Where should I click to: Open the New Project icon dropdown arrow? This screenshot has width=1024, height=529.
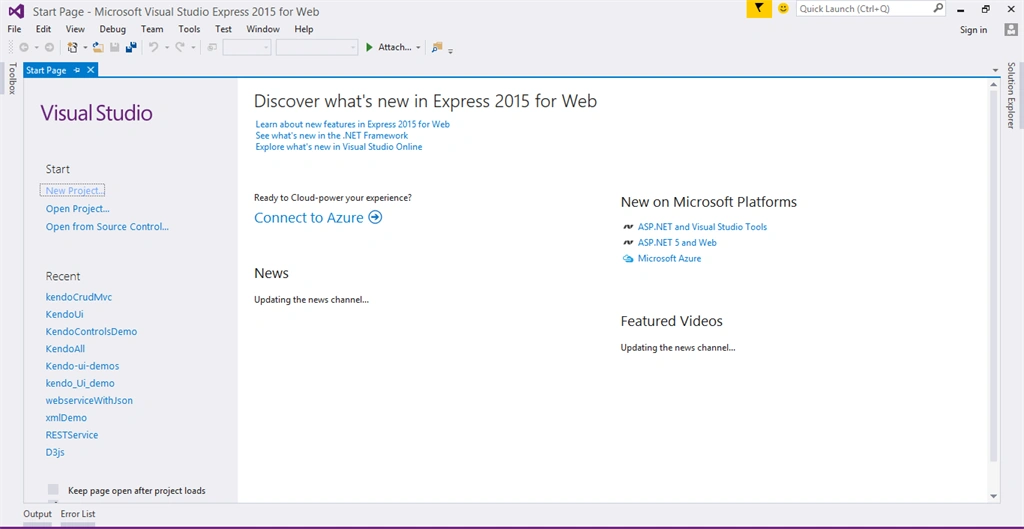coord(85,48)
